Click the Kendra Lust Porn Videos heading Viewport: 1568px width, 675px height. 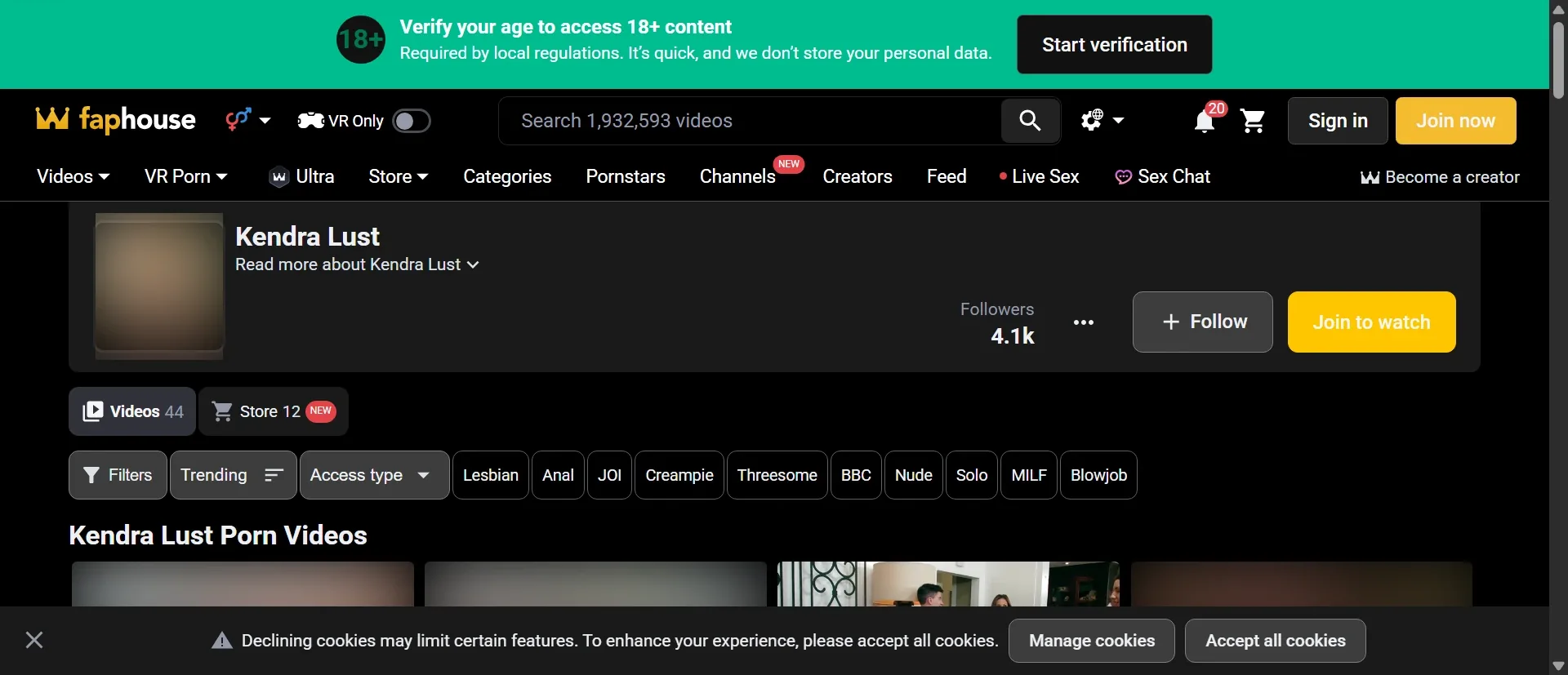(x=218, y=535)
